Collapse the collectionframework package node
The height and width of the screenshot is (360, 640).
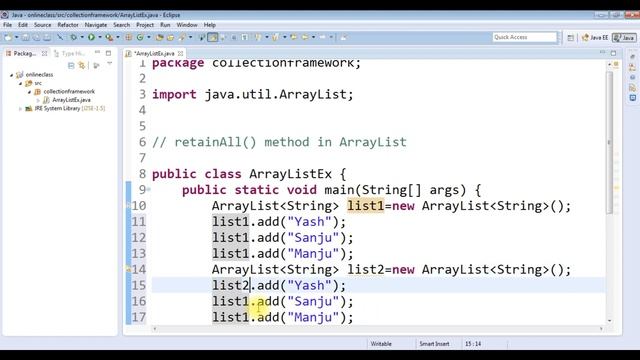click(x=29, y=92)
